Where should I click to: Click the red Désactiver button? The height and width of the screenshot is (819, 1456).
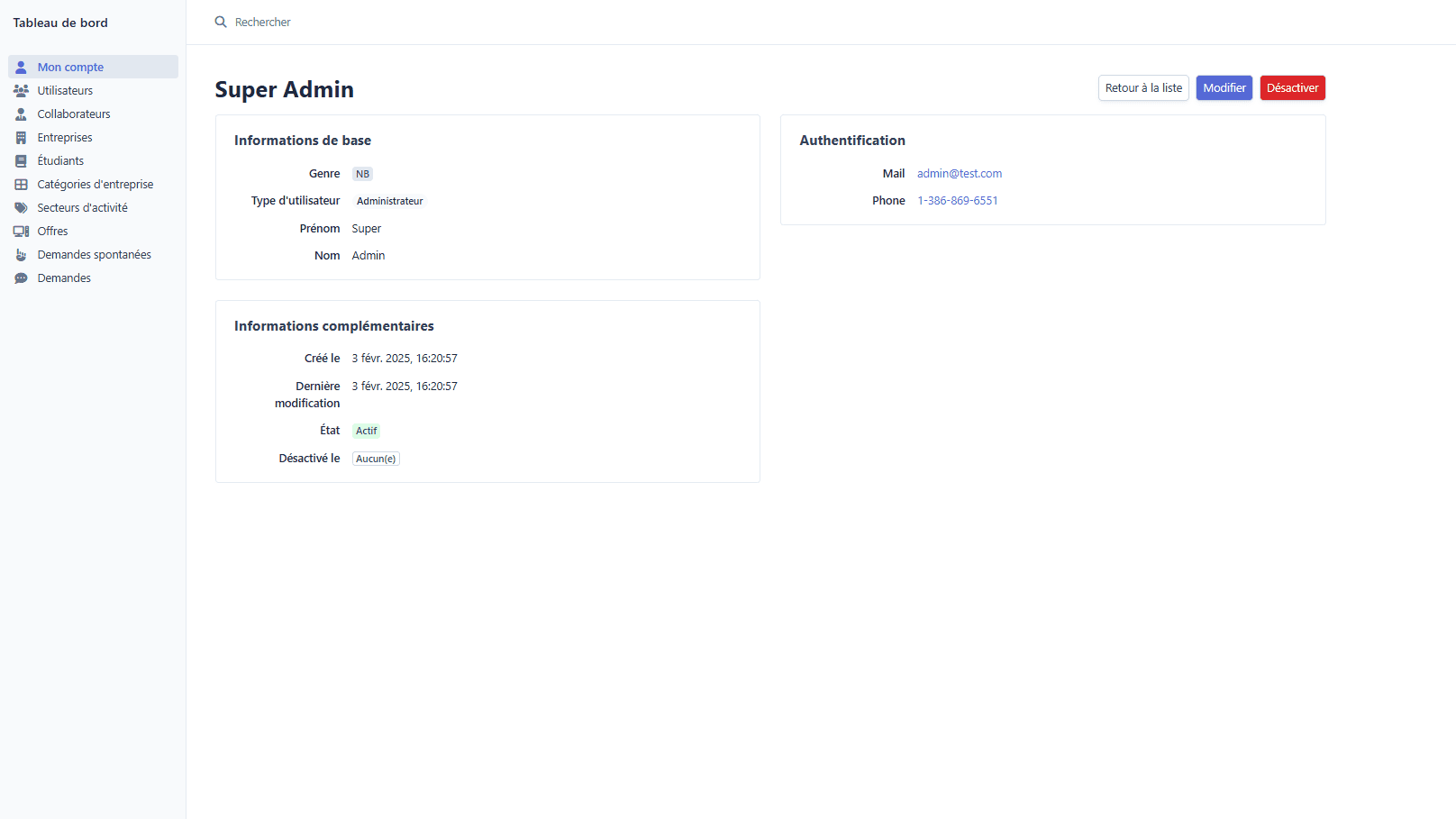(1292, 87)
